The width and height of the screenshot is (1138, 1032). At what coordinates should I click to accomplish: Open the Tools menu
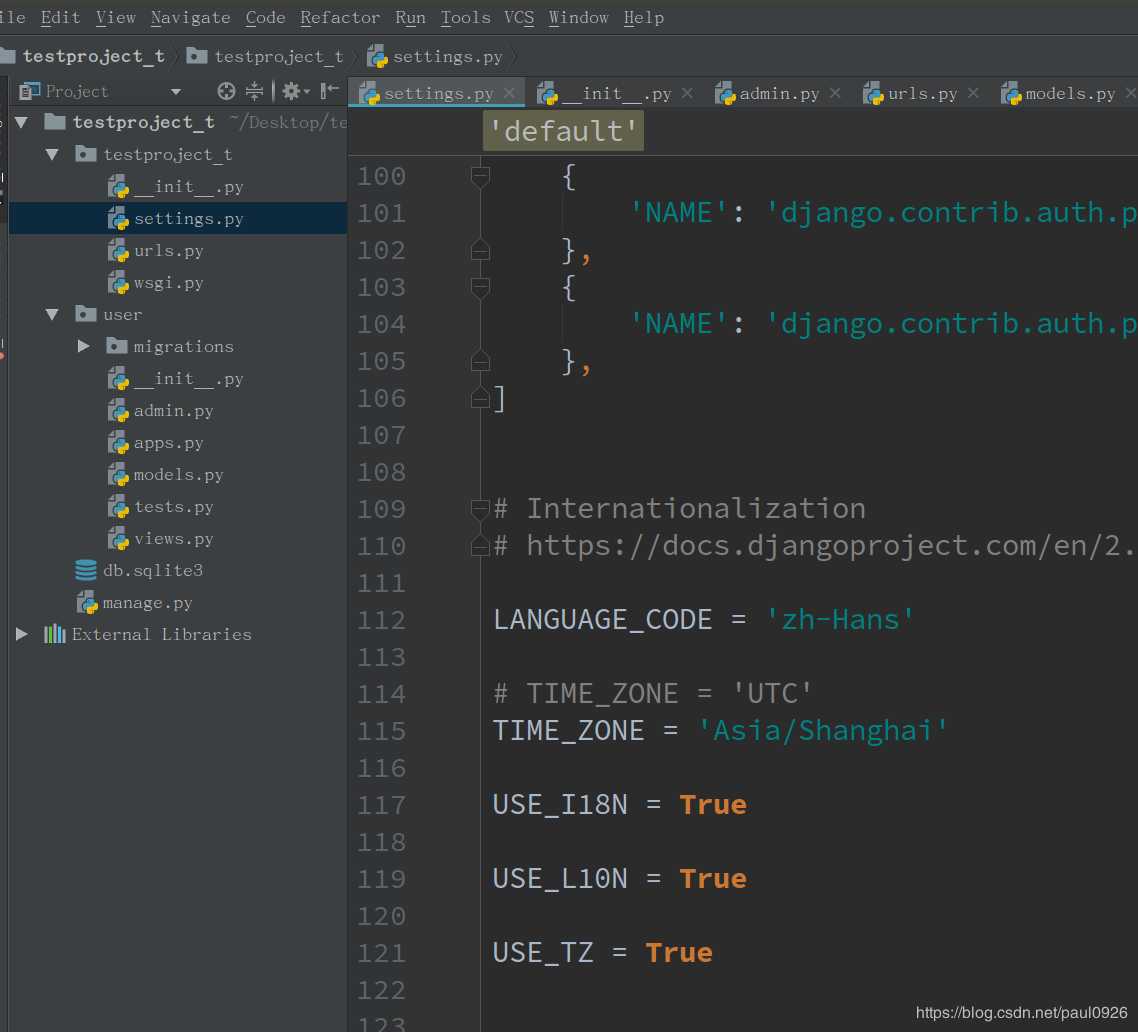pos(465,17)
